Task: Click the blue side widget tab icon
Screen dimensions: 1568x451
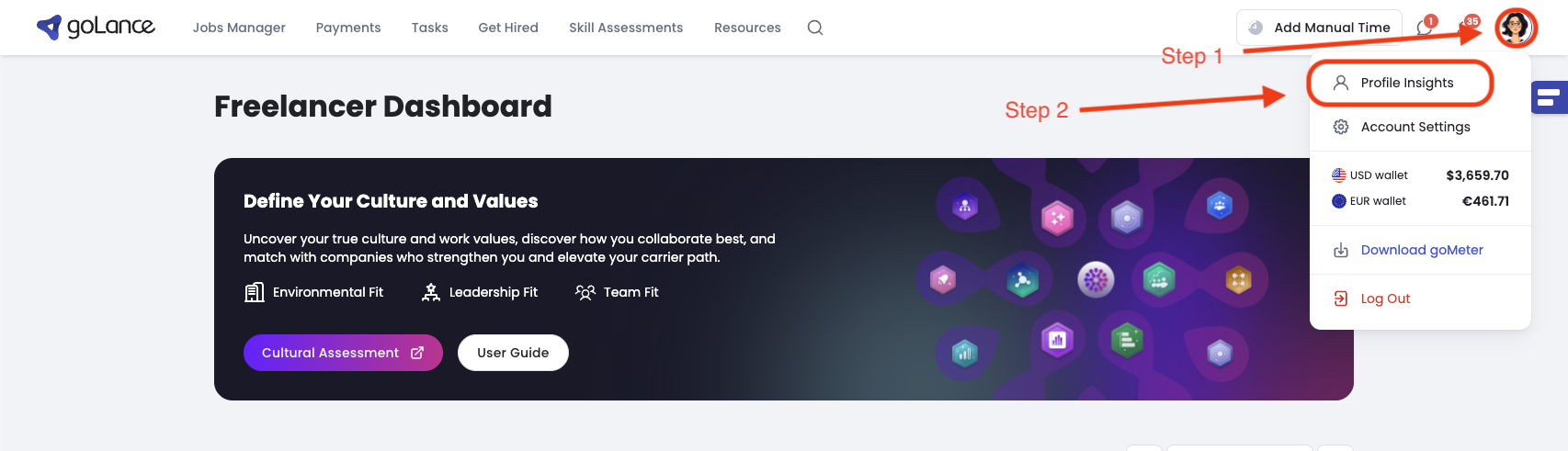Action: [1548, 97]
